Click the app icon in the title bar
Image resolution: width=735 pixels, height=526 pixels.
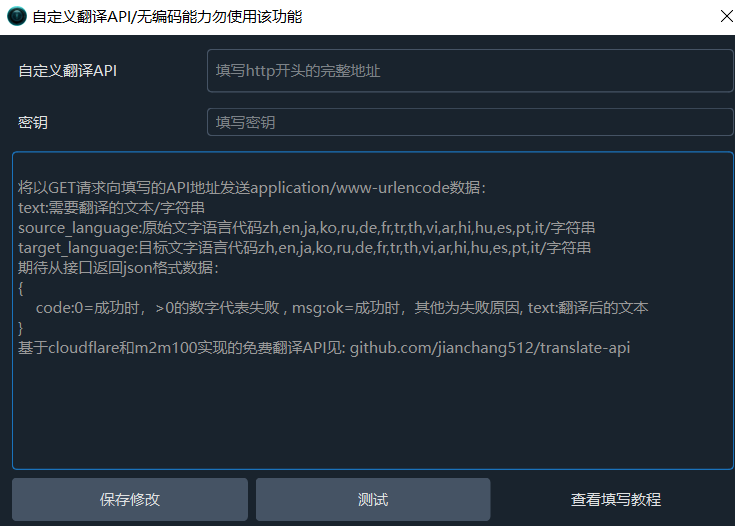click(x=15, y=17)
